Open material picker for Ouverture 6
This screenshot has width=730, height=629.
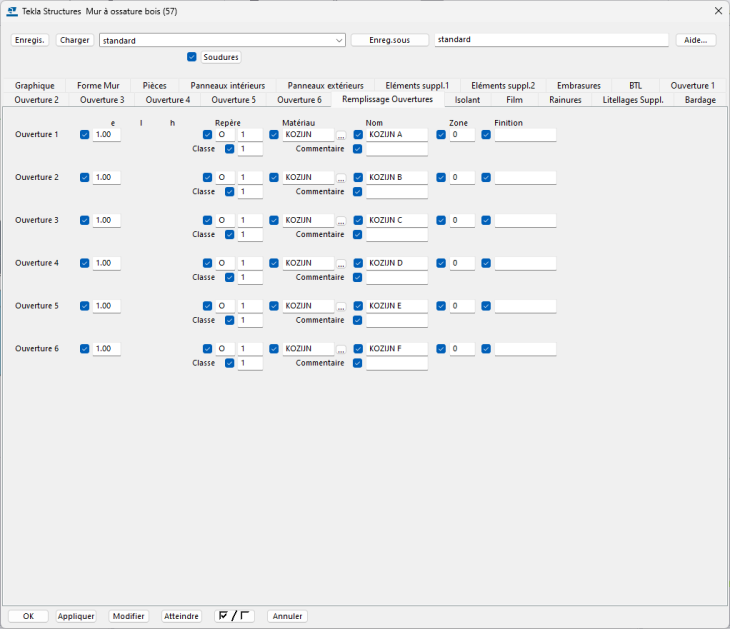(x=341, y=350)
